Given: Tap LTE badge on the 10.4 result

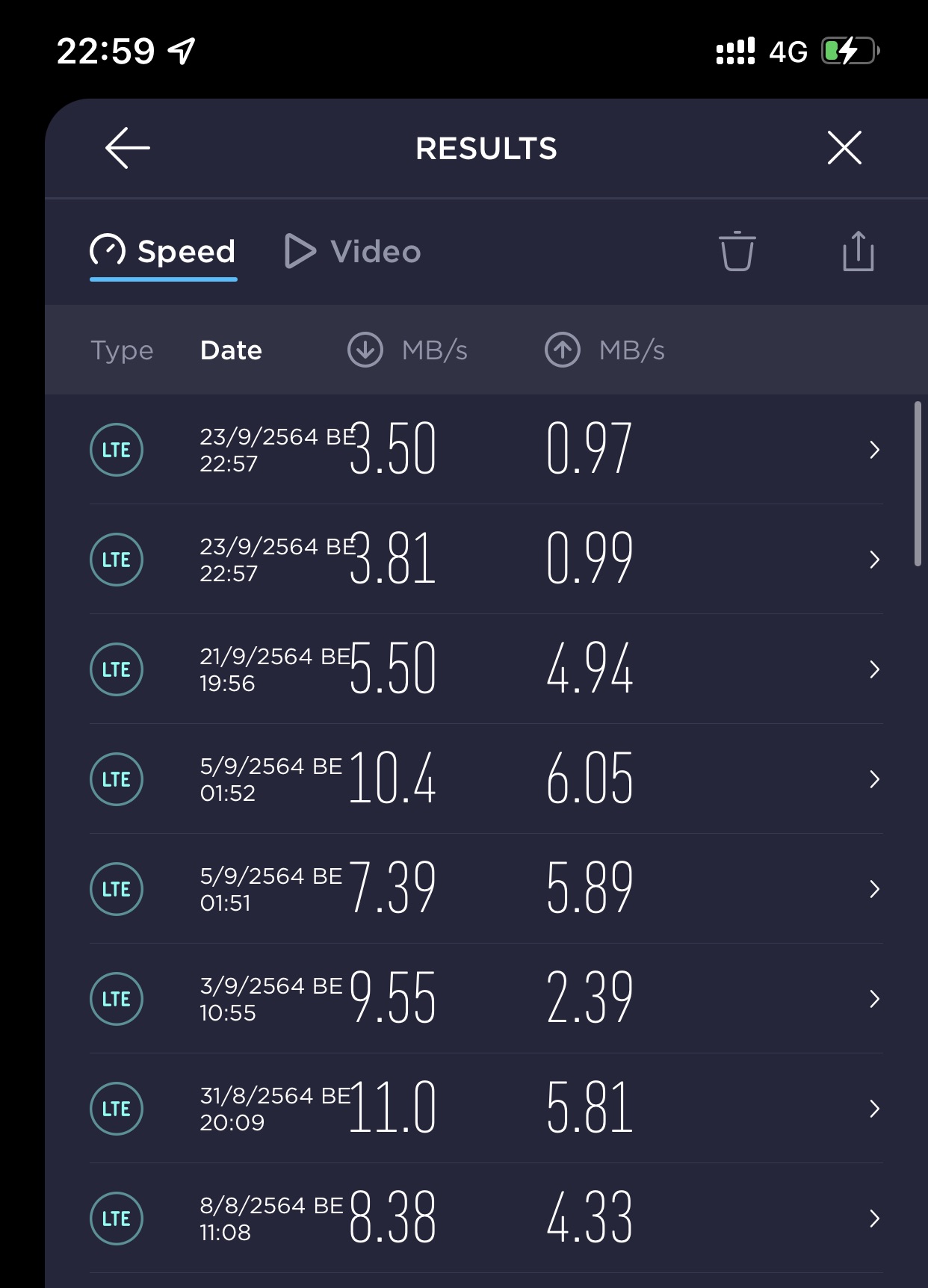Looking at the screenshot, I should point(117,779).
